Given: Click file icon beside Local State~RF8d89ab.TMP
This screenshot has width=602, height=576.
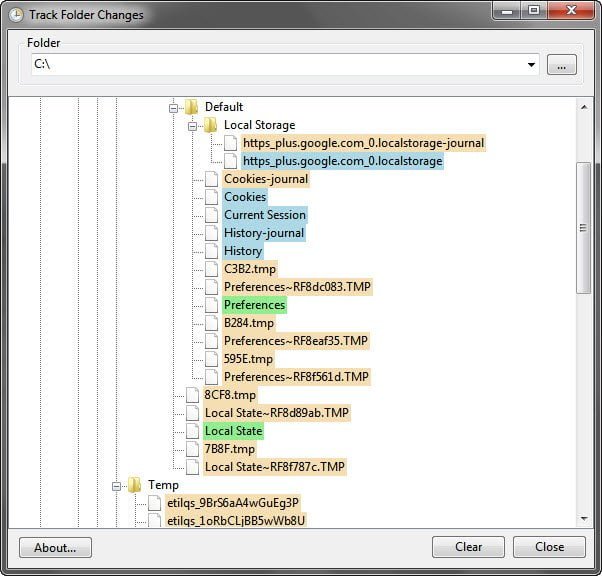Looking at the screenshot, I should 192,413.
